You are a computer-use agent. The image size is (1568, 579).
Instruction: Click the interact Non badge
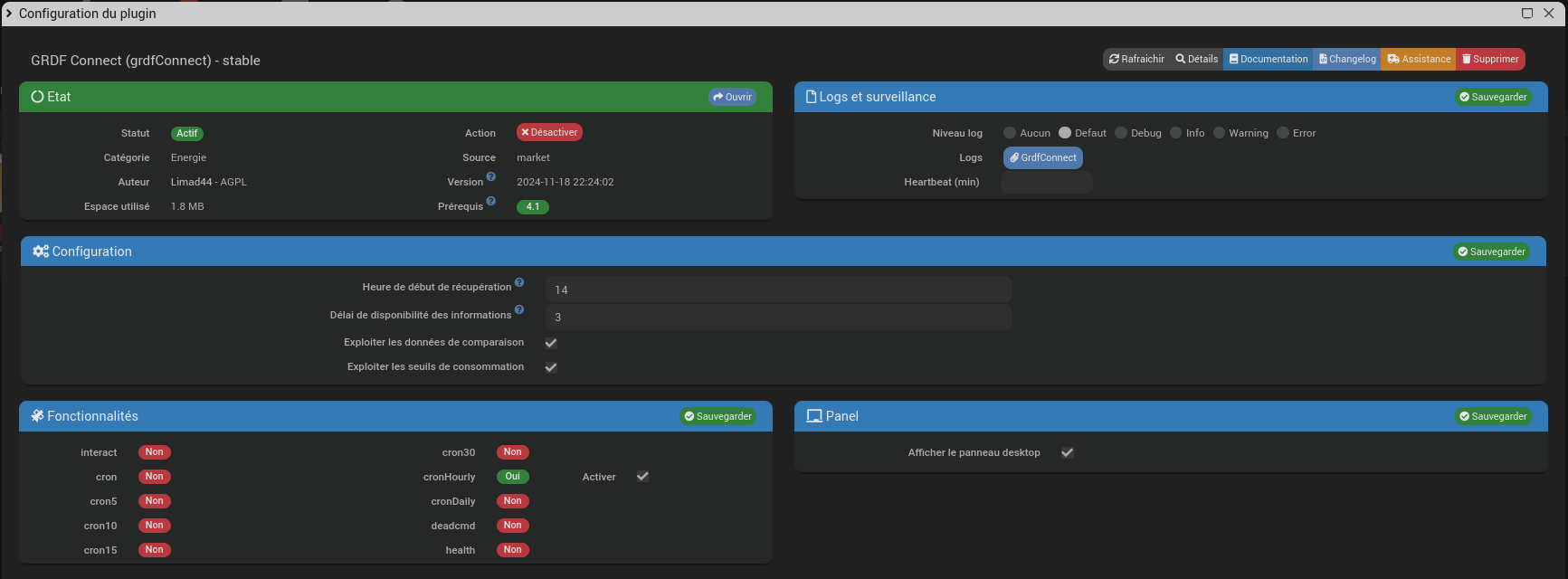(x=155, y=452)
